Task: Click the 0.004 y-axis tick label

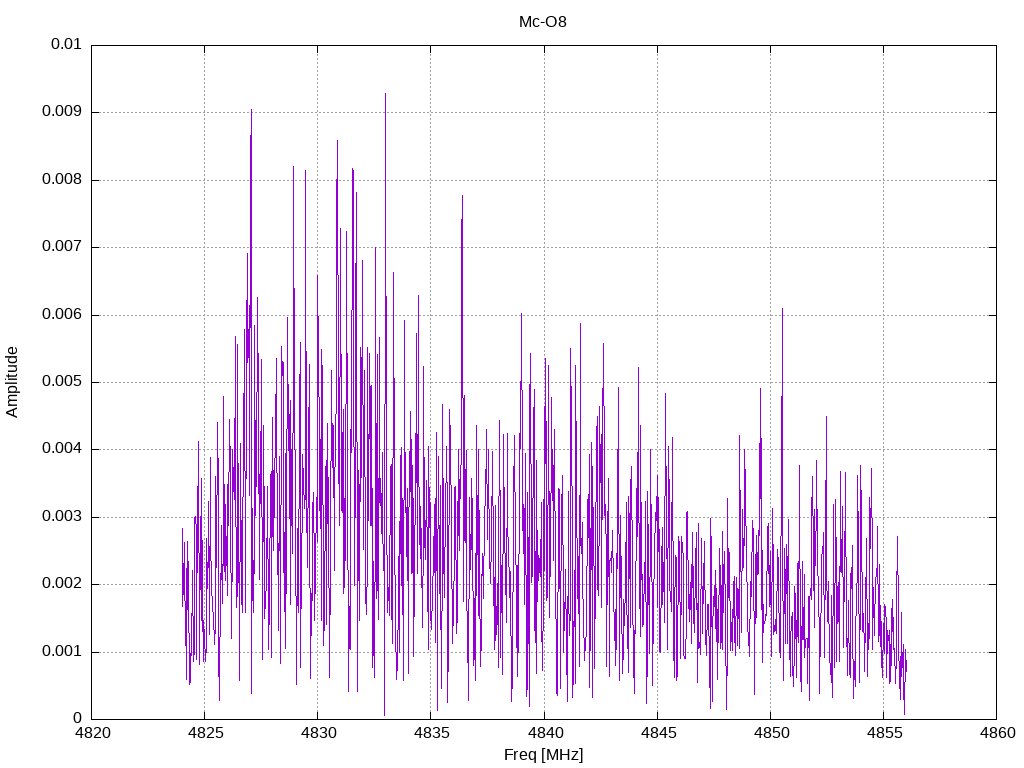Action: click(62, 449)
